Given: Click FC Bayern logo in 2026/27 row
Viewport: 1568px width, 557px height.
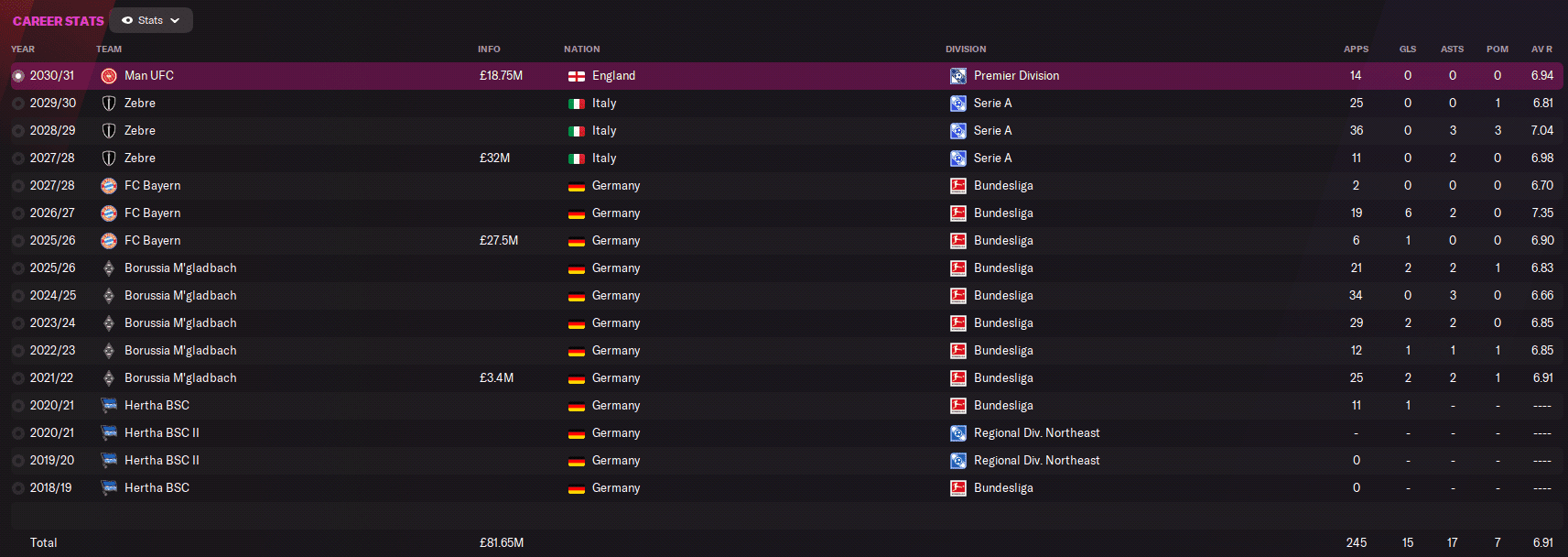Looking at the screenshot, I should point(109,213).
